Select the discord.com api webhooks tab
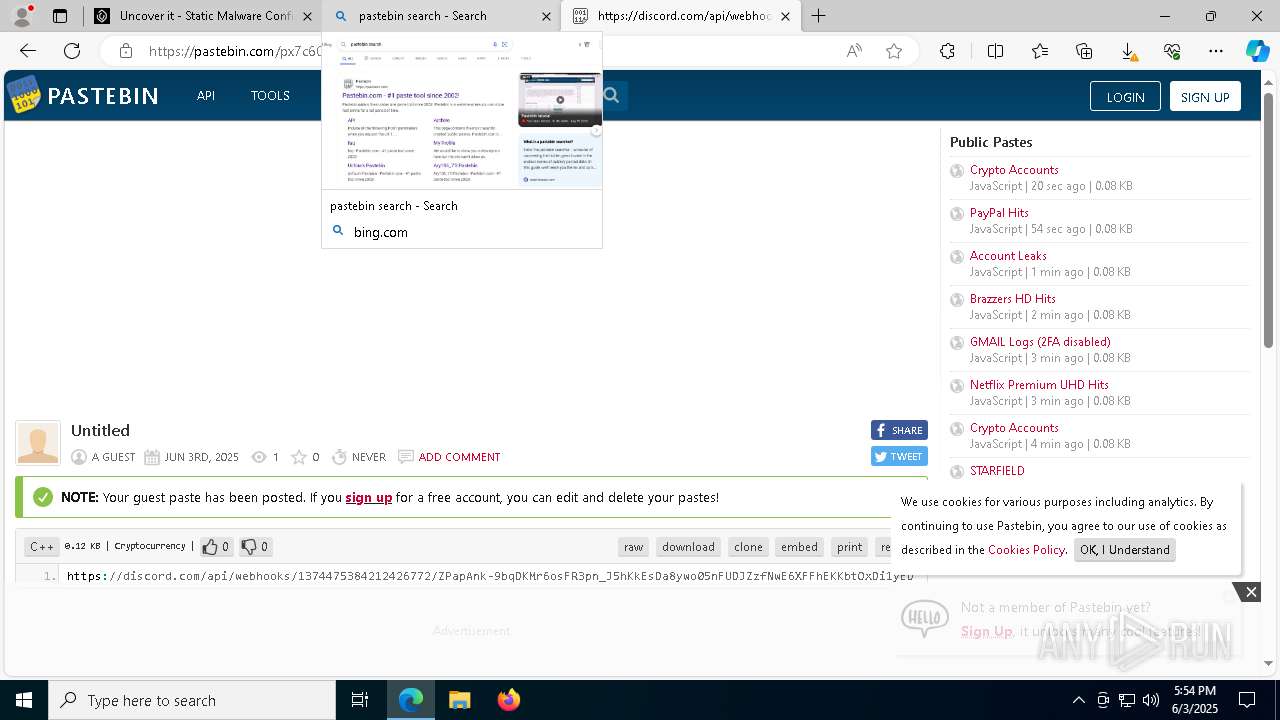 coord(682,16)
